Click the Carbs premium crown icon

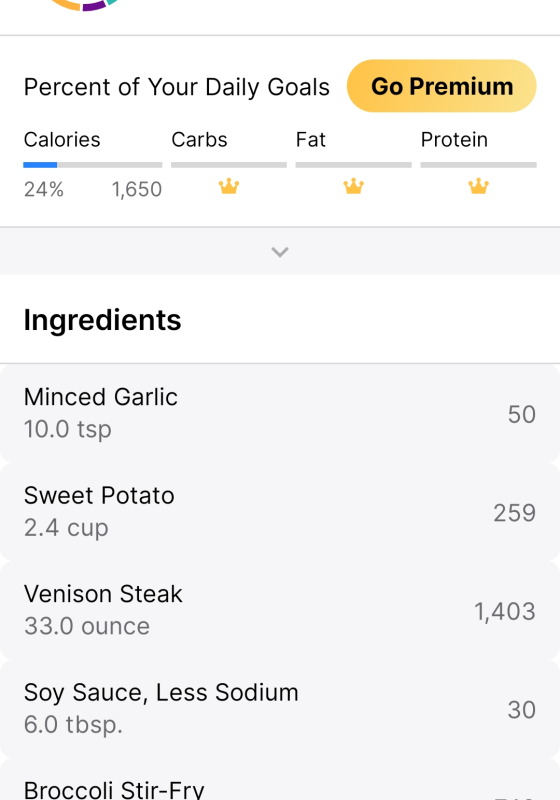[x=229, y=186]
